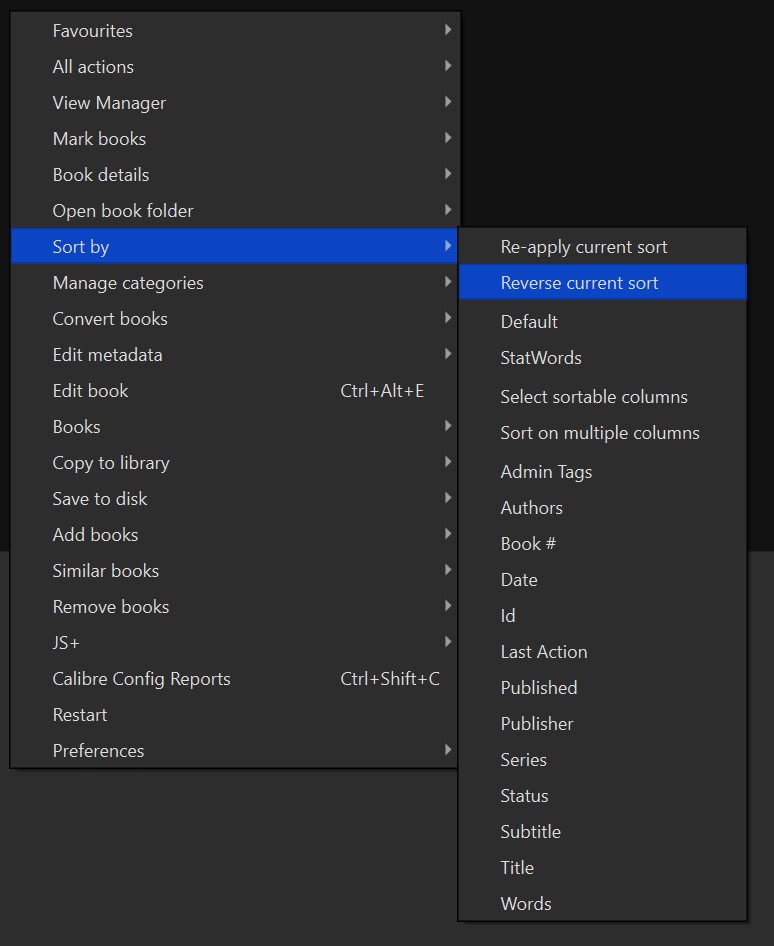This screenshot has height=946, width=774.
Task: Expand the Favourites submenu arrow
Action: [x=447, y=30]
